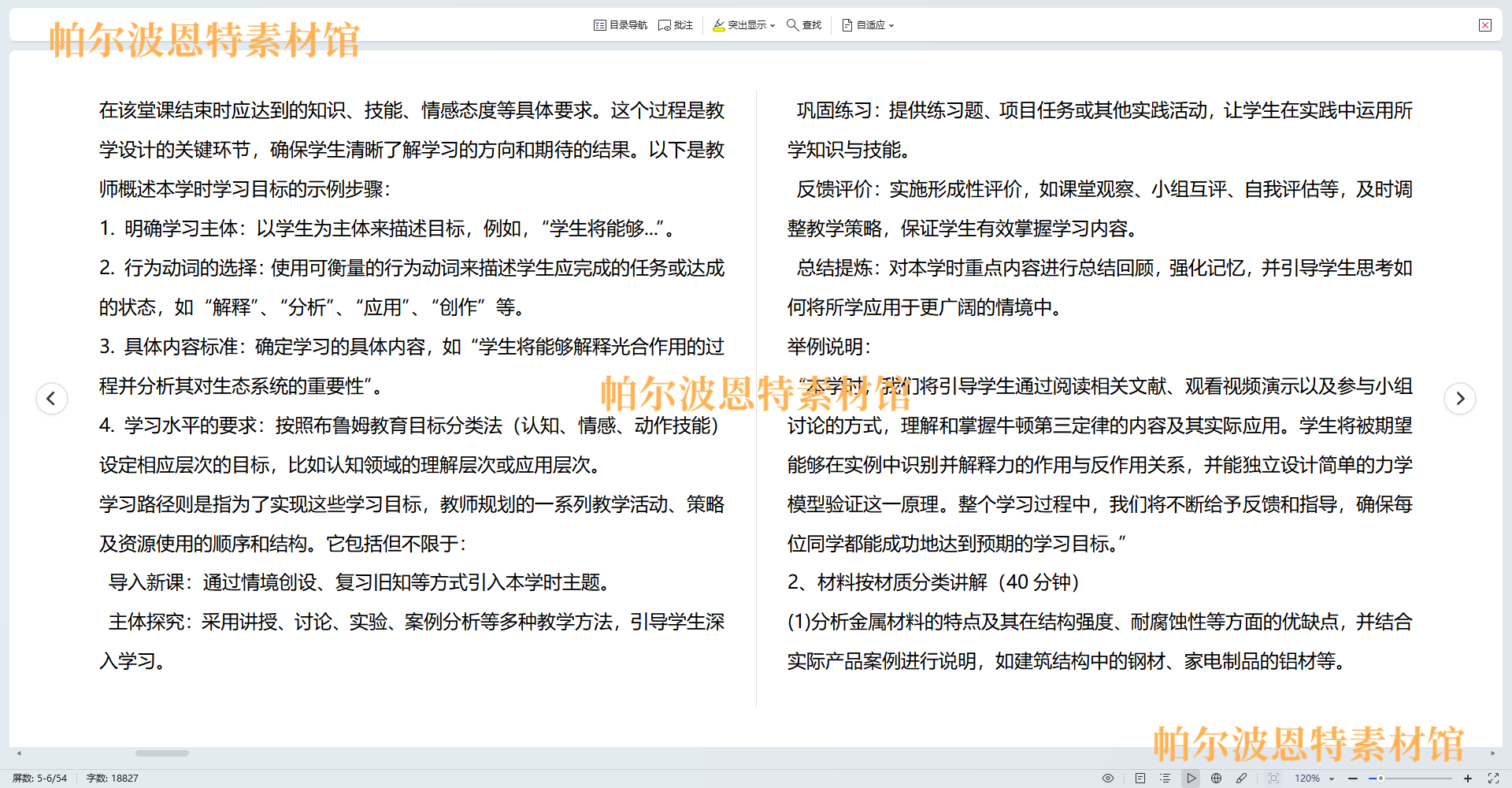
Task: Click the line starting '总结提炼'
Action: 1105,268
